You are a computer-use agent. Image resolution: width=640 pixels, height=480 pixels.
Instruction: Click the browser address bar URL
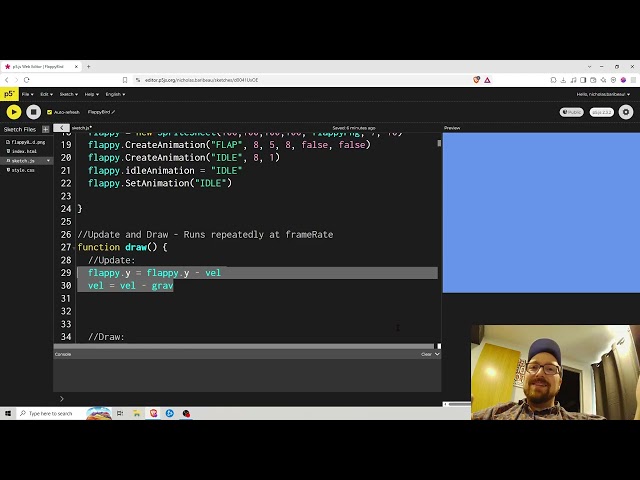click(x=201, y=80)
